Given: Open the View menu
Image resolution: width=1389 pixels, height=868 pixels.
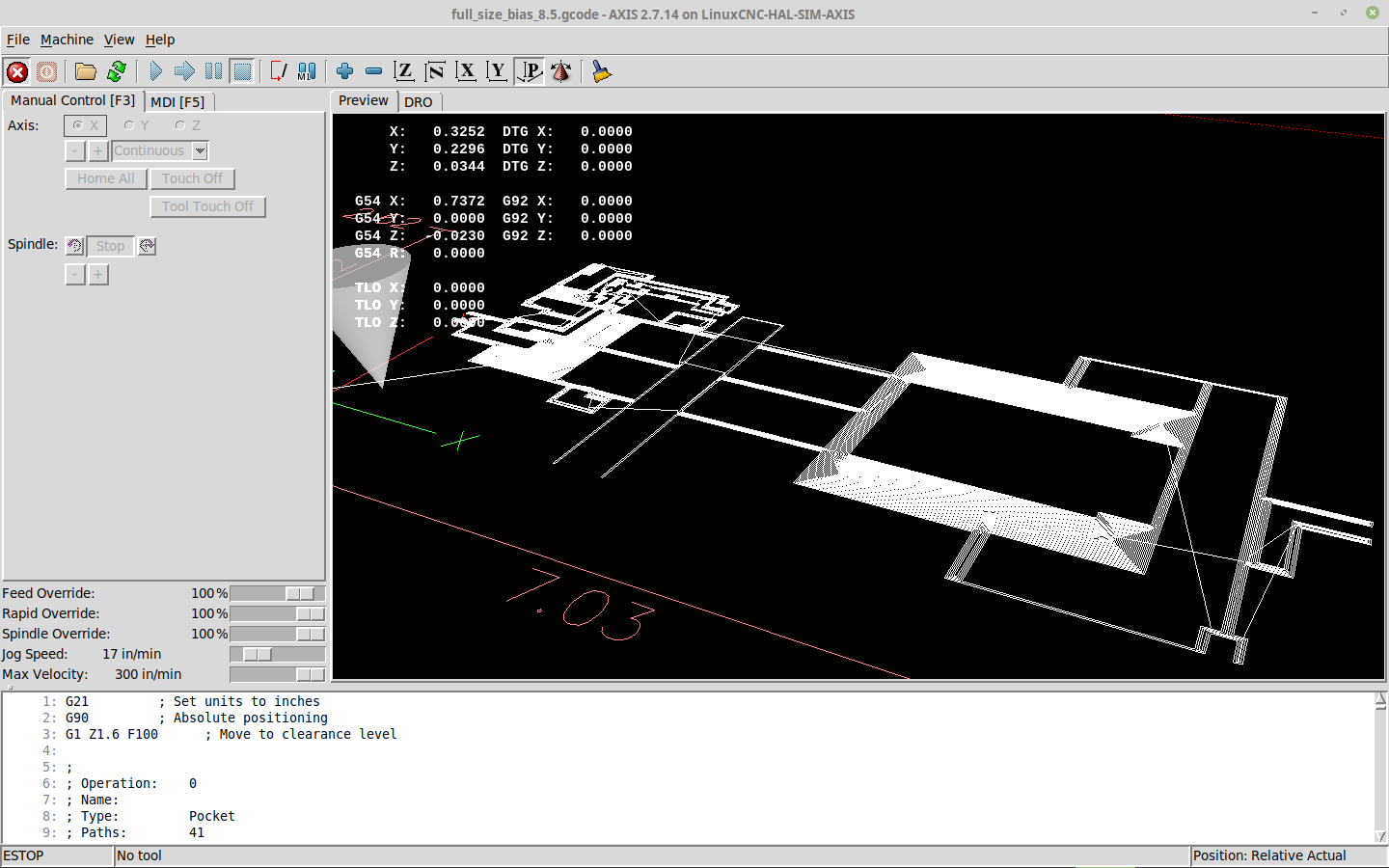Looking at the screenshot, I should point(119,40).
